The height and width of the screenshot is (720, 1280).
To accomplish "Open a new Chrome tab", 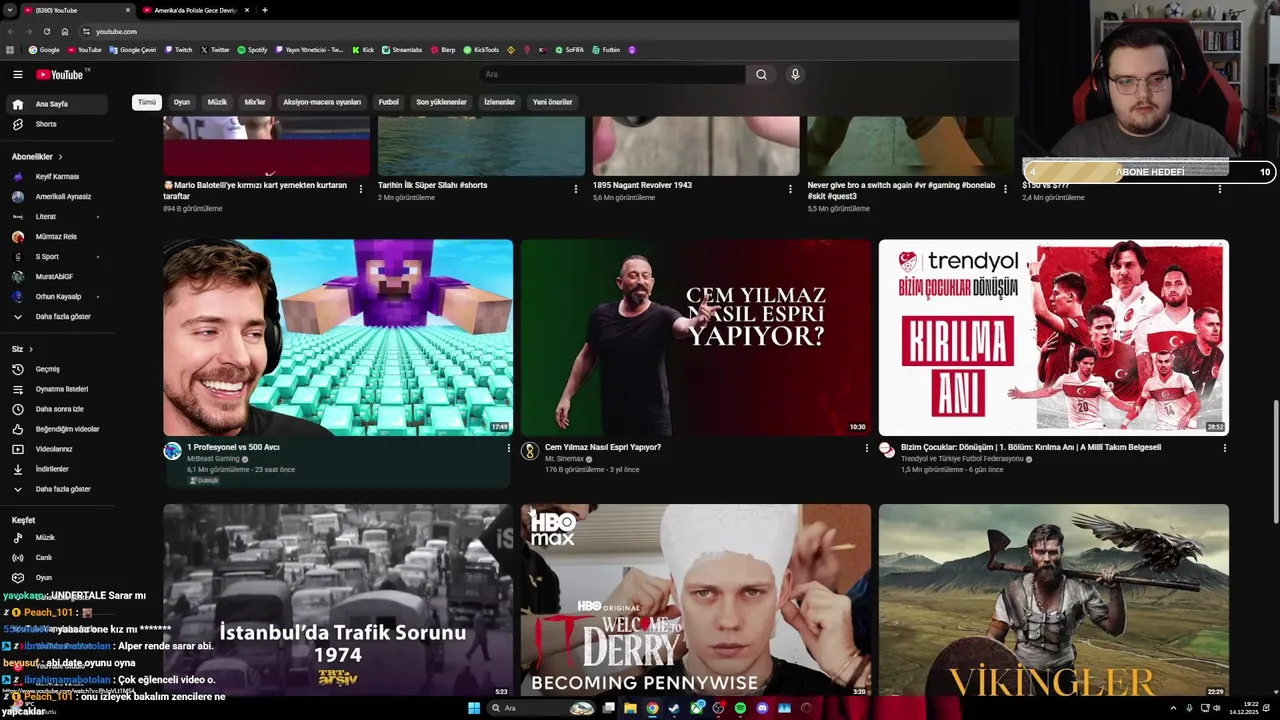I will pos(264,10).
